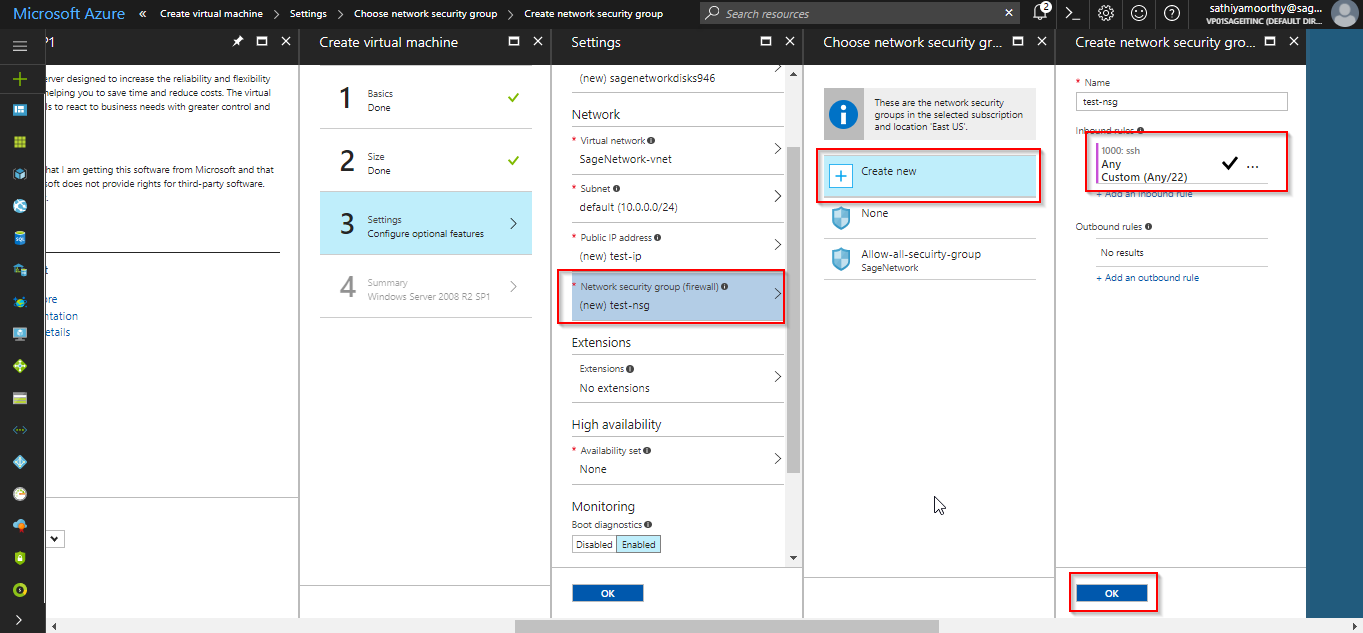Click the green plus New resource icon
The height and width of the screenshot is (633, 1363).
20,79
